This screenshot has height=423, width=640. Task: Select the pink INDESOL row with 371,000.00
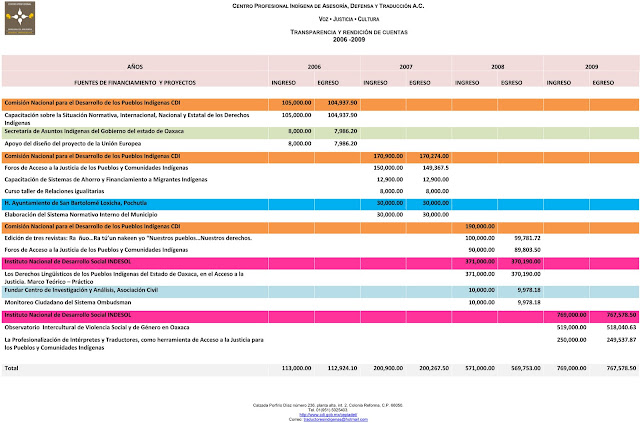point(320,263)
